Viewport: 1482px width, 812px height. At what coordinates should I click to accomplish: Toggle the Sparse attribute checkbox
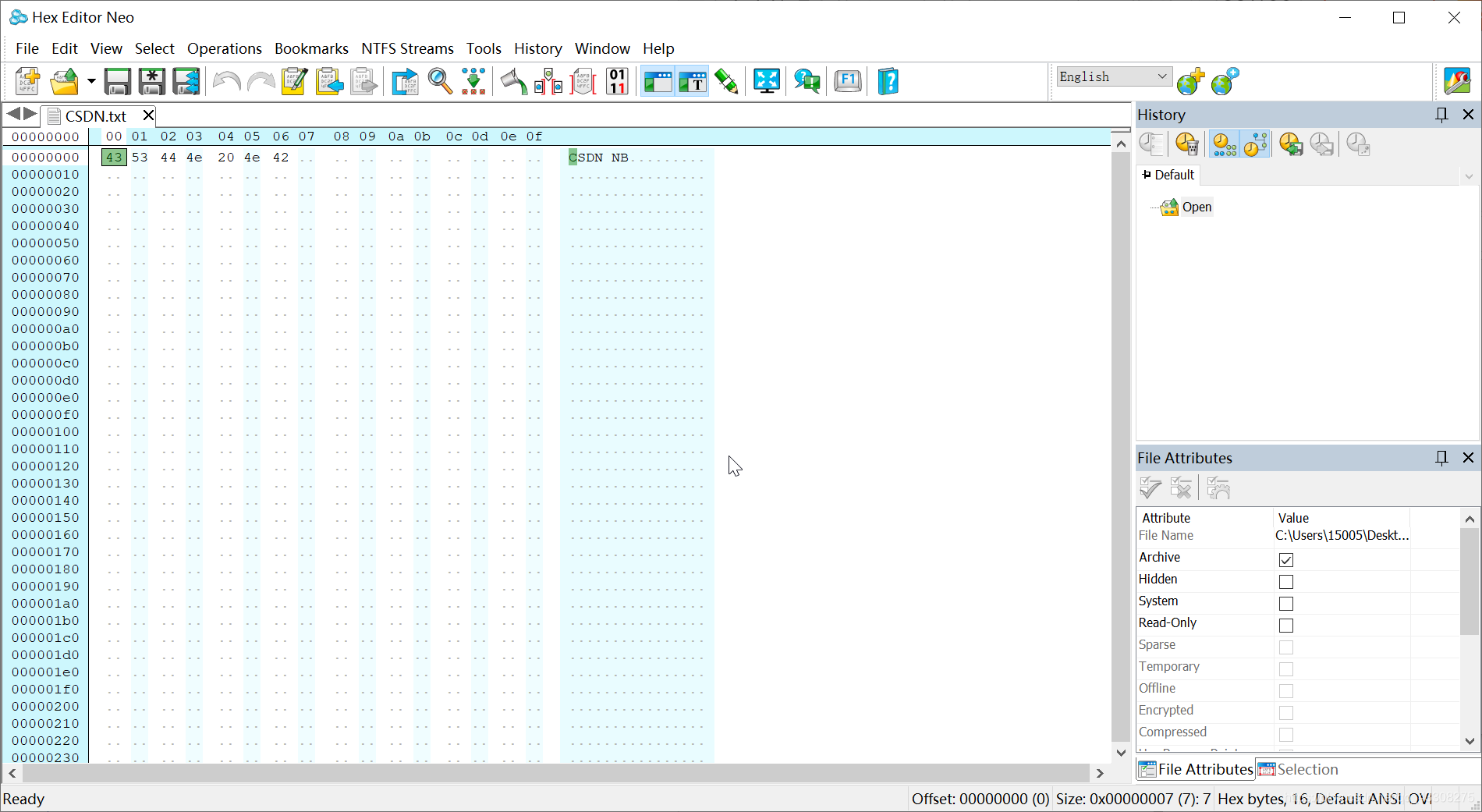(1286, 647)
